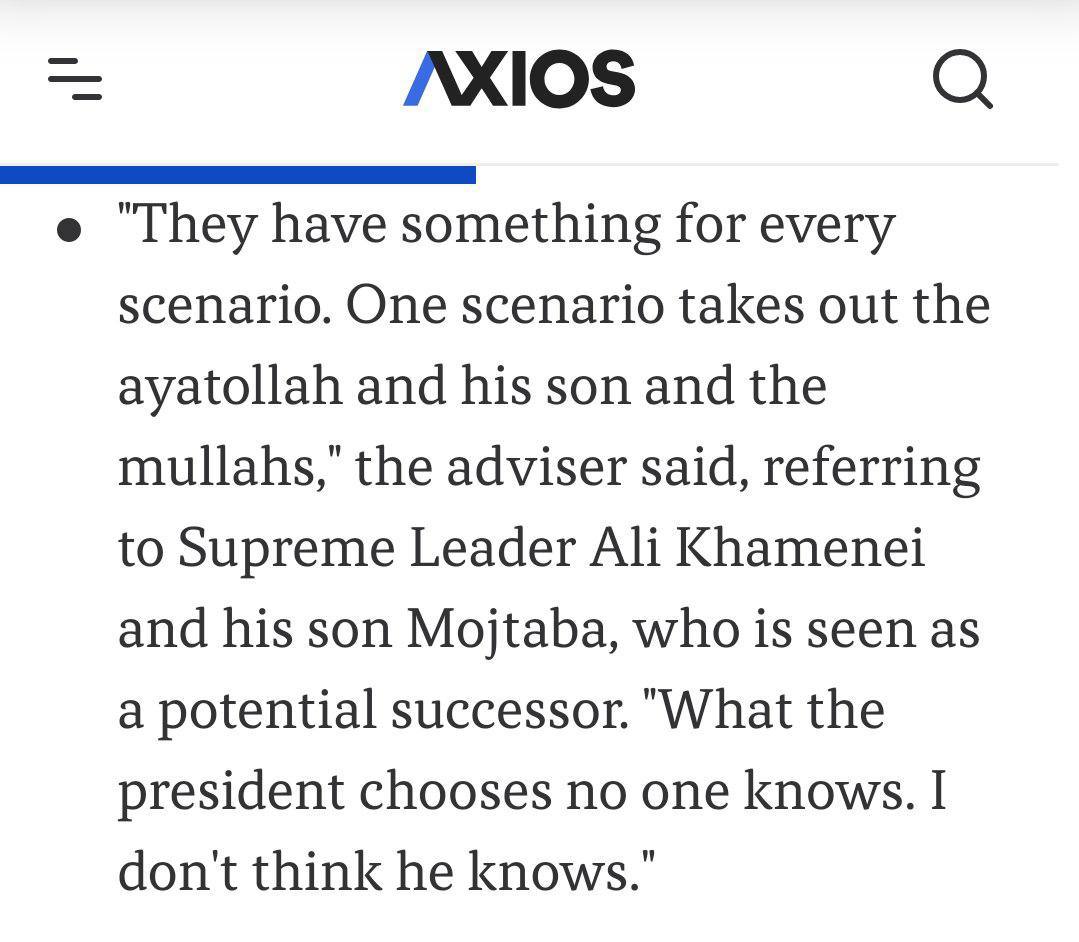Click the opening words "They have something"

click(x=388, y=224)
